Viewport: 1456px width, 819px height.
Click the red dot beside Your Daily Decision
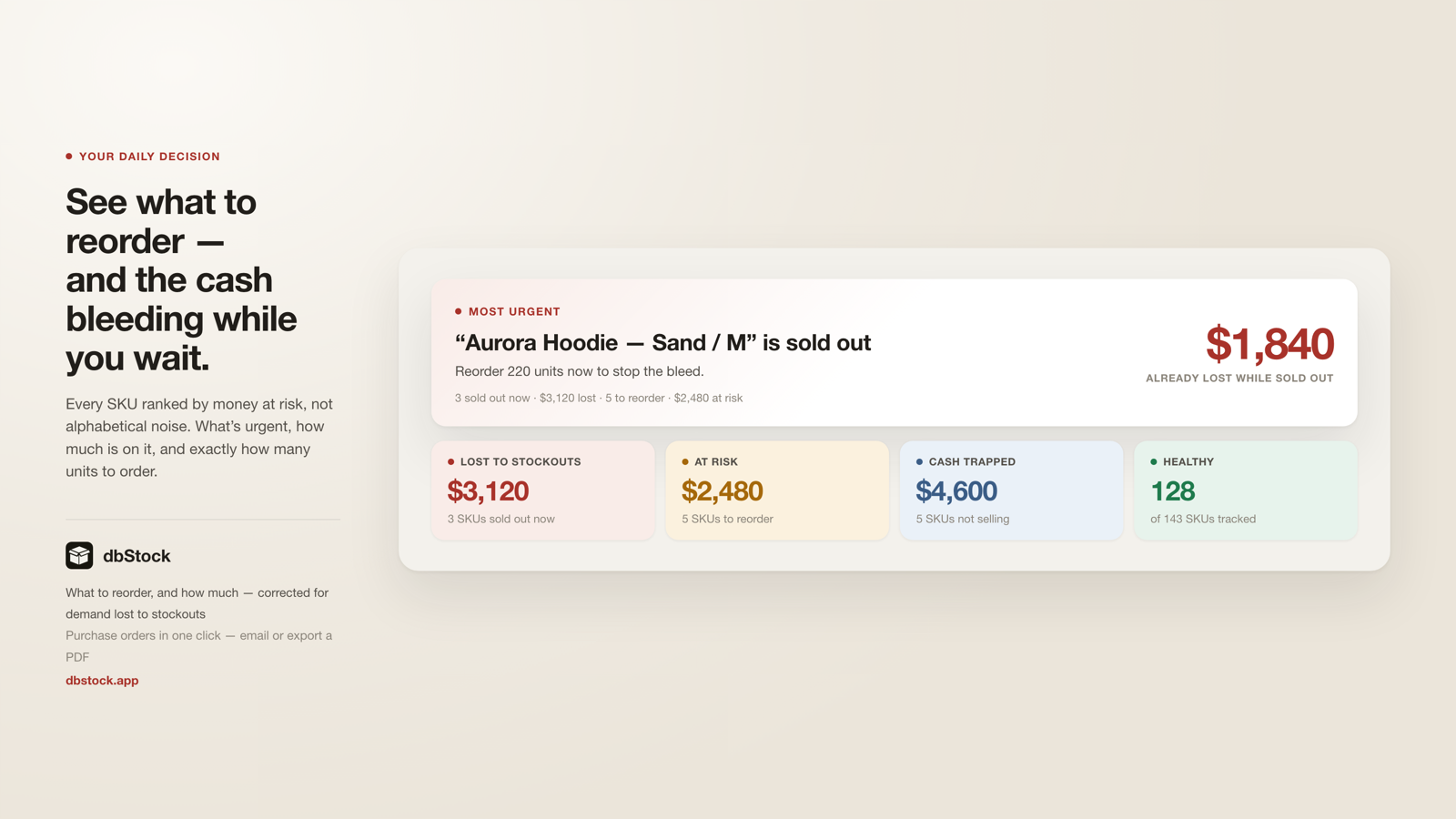(69, 157)
